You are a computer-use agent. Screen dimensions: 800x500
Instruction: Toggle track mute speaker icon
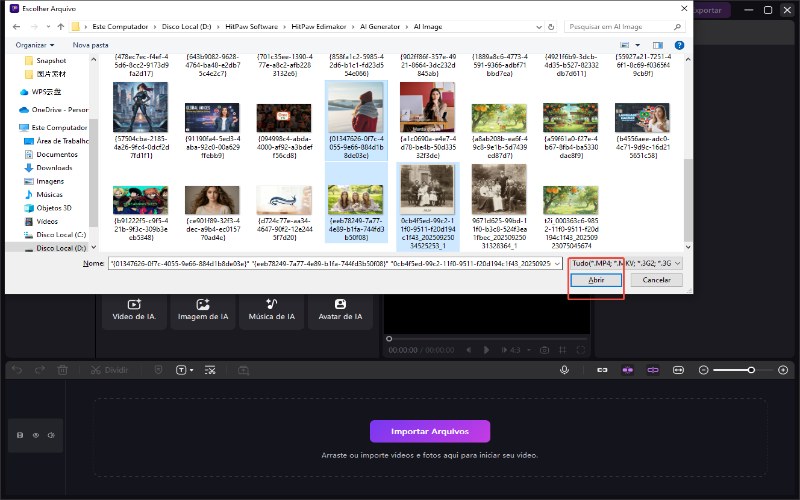[x=49, y=435]
